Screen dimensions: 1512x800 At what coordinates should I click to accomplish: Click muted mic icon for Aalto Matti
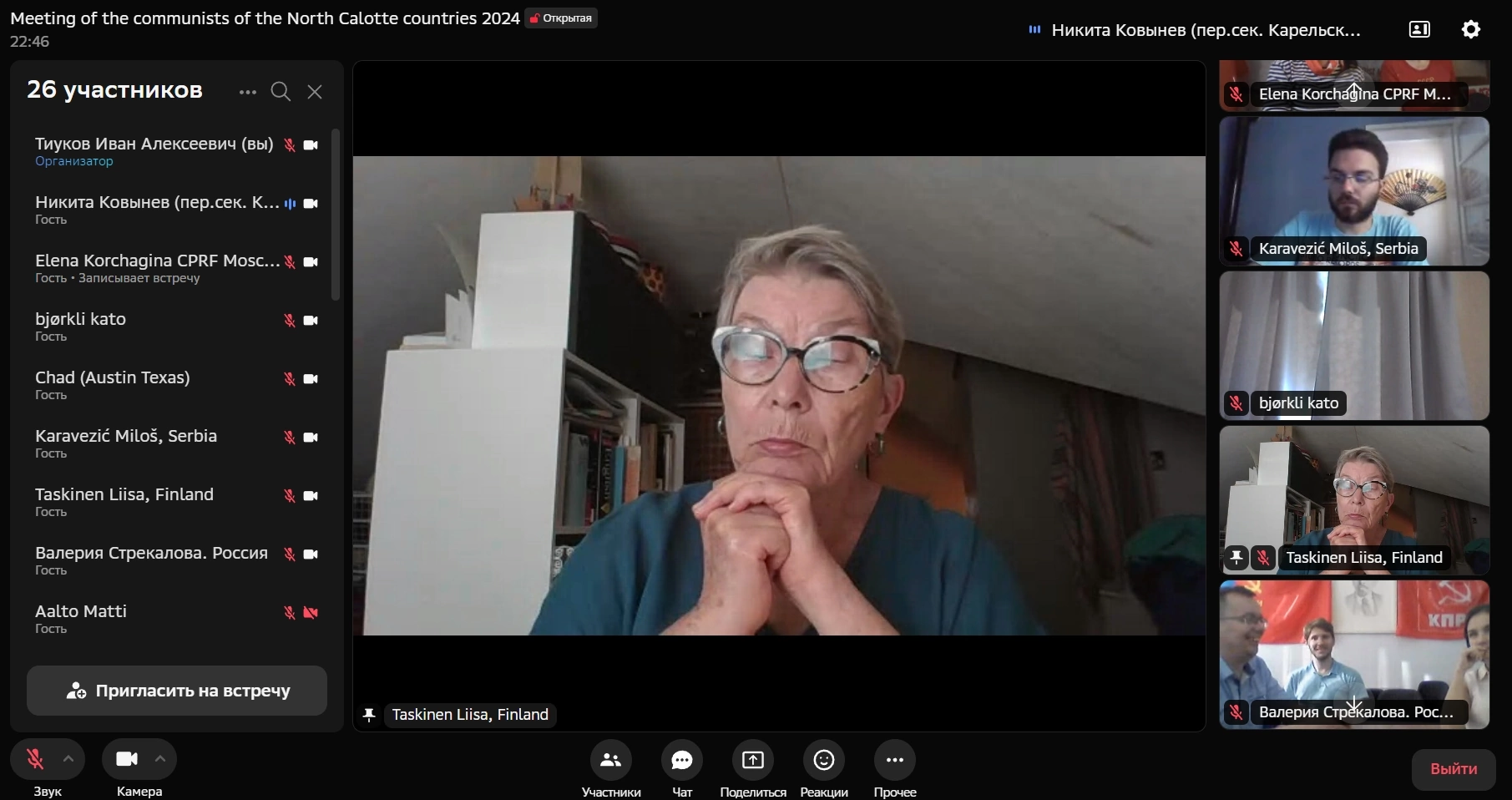pos(290,613)
